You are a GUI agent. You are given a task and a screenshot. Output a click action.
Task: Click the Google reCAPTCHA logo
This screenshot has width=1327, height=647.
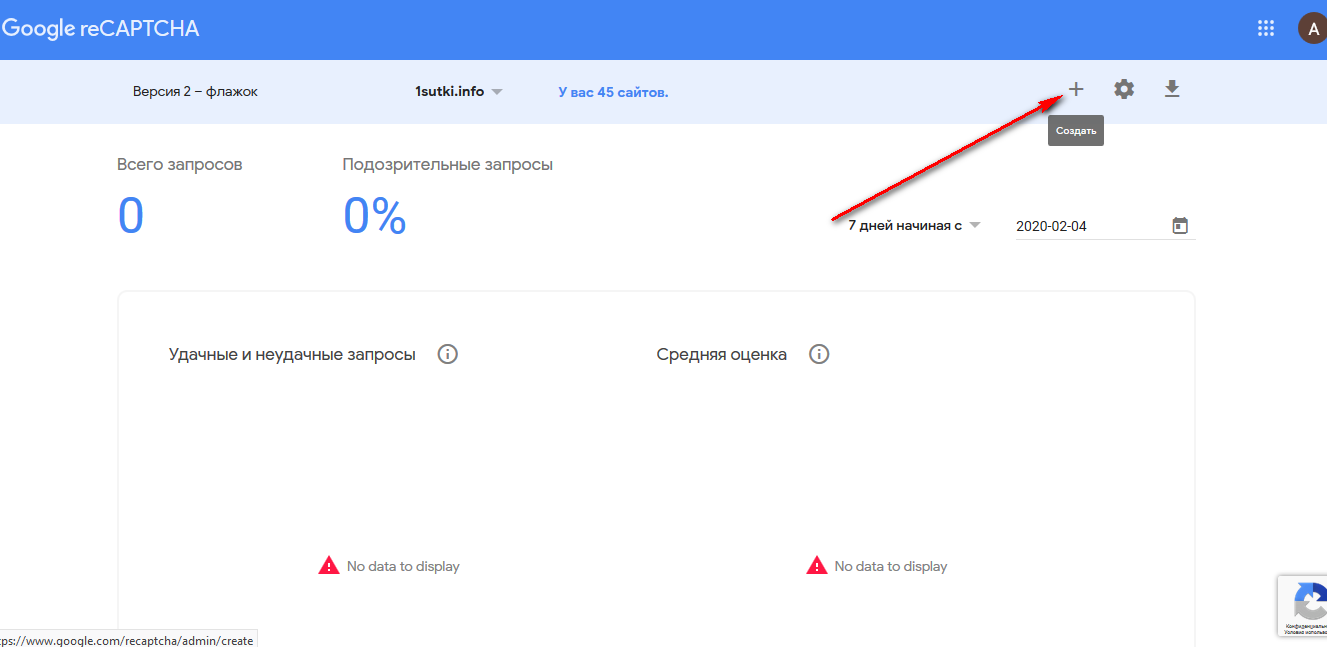(x=101, y=28)
